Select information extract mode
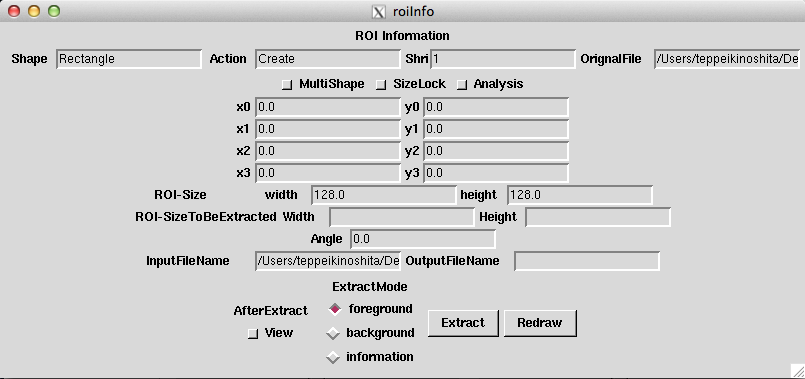 click(333, 357)
